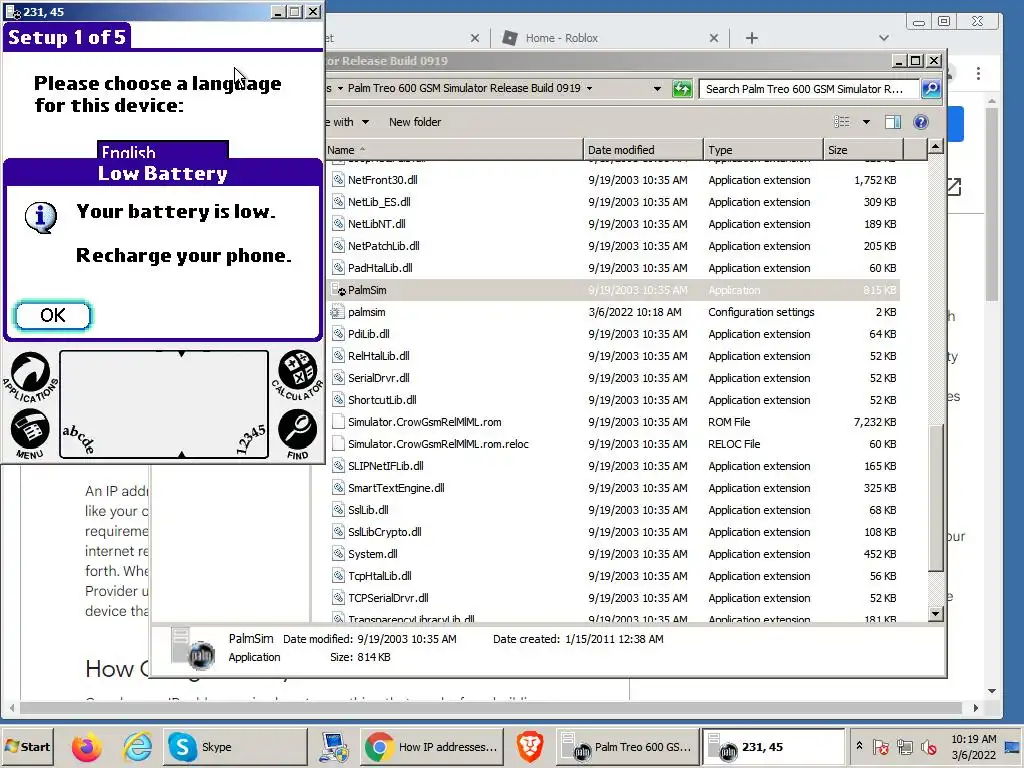Click scroll down arrow in file list
Screen dimensions: 1024x768
[x=935, y=613]
